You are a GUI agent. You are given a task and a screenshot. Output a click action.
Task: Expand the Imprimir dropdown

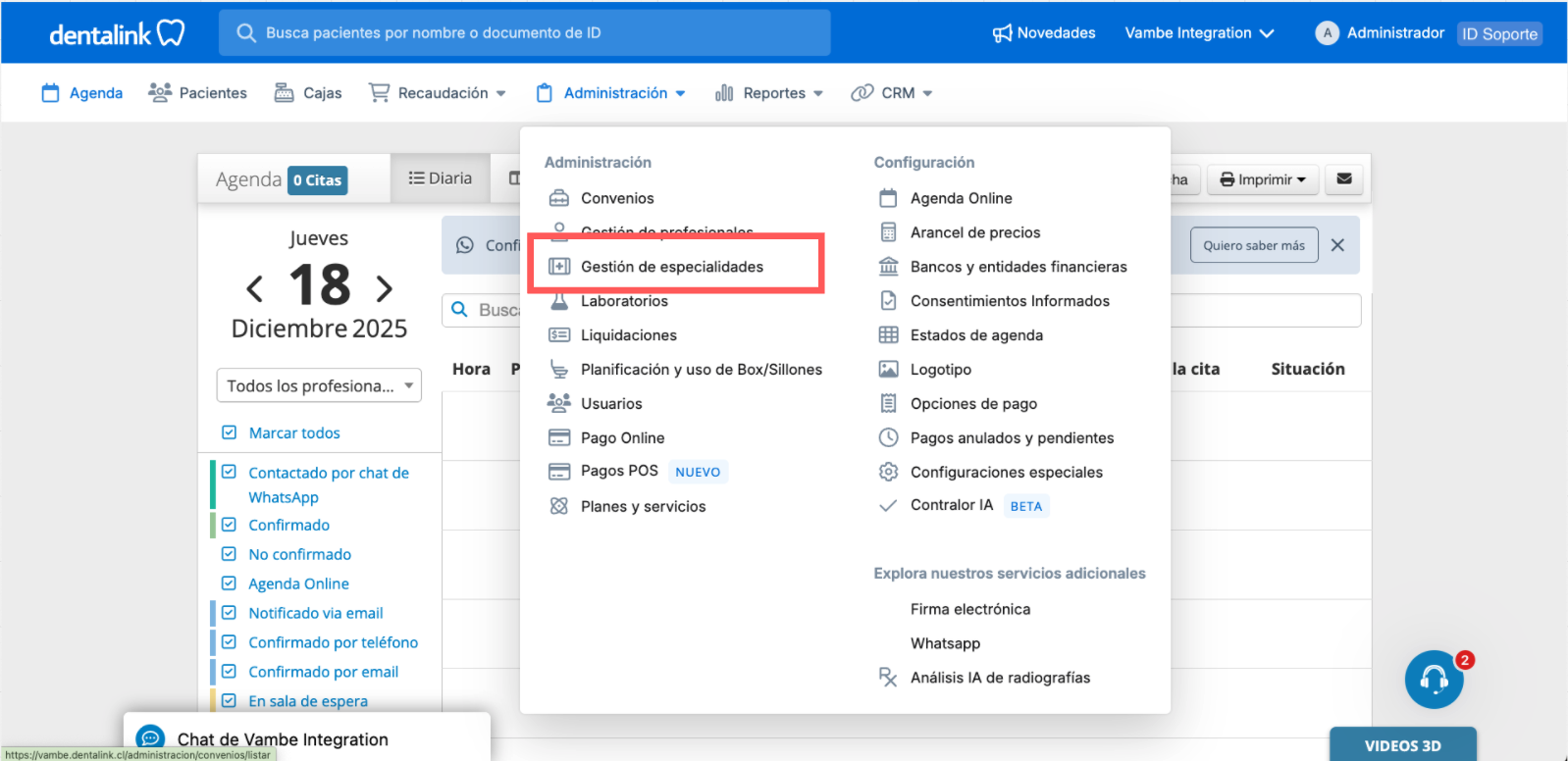[x=1262, y=179]
